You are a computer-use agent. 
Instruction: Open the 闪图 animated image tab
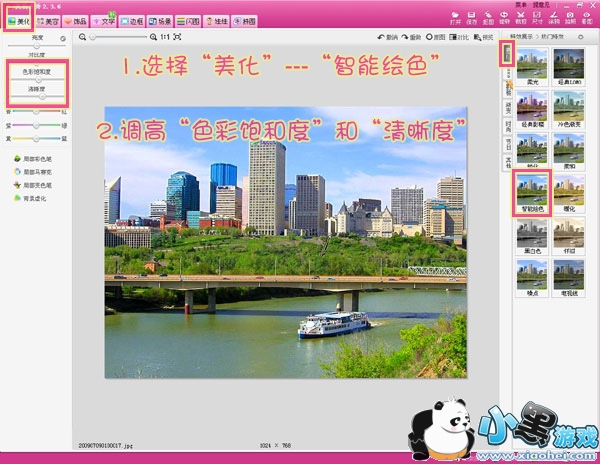coord(188,21)
